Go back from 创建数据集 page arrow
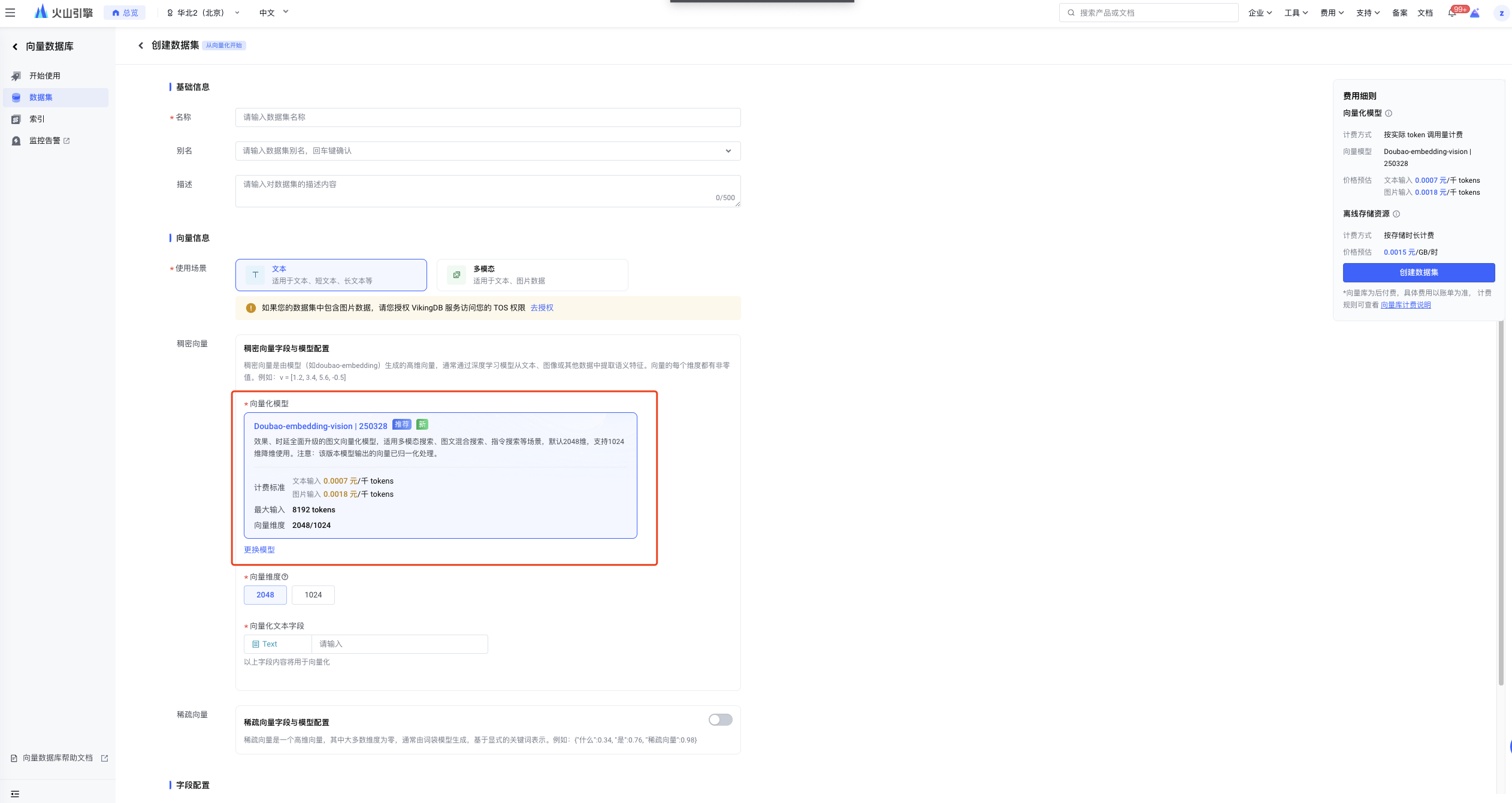1512x803 pixels. pos(141,46)
